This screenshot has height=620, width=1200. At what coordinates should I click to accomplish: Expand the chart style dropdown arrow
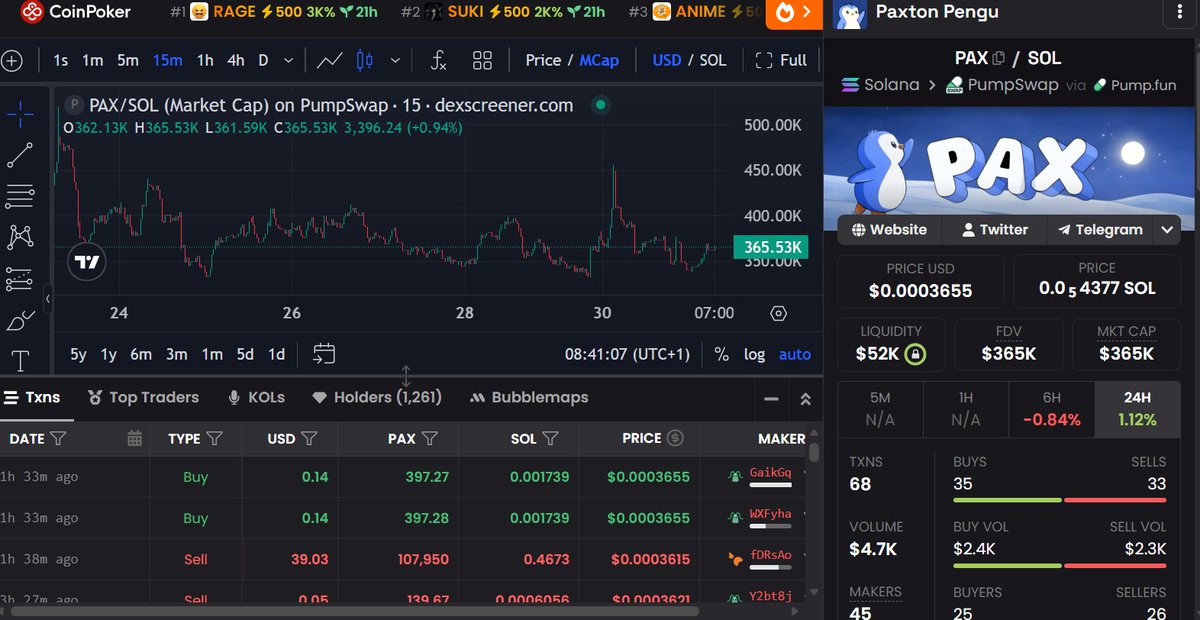pyautogui.click(x=396, y=61)
